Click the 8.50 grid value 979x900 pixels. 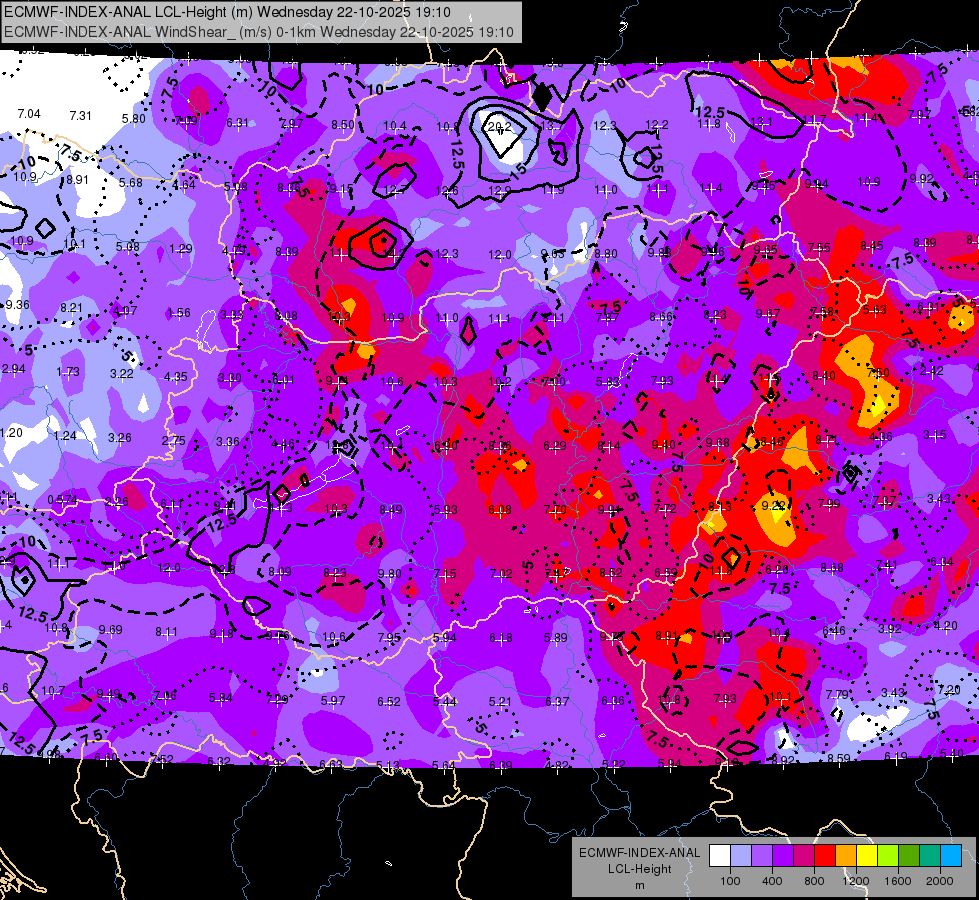(x=343, y=125)
